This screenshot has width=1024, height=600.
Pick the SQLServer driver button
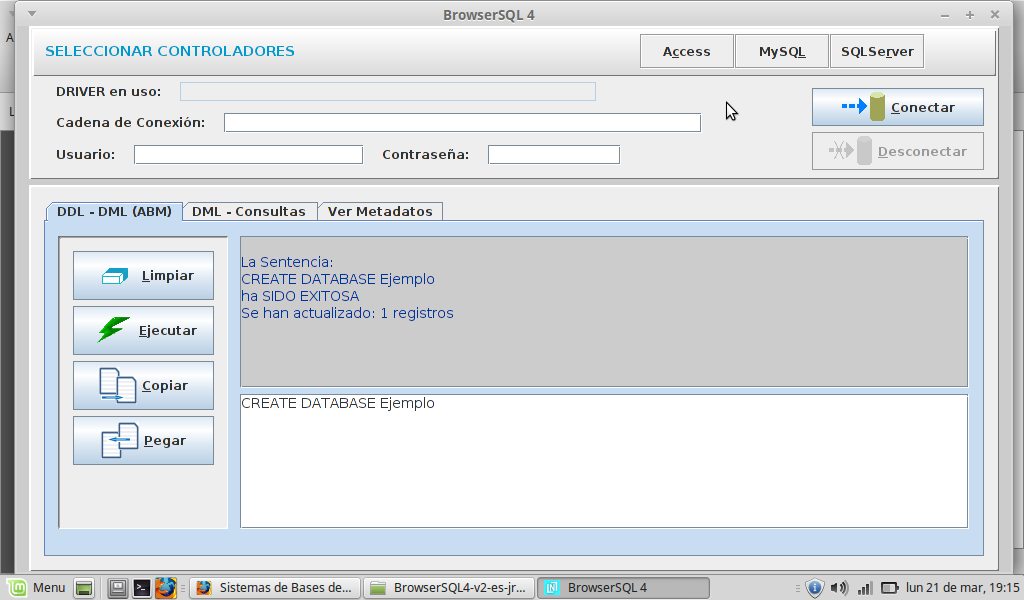[877, 51]
